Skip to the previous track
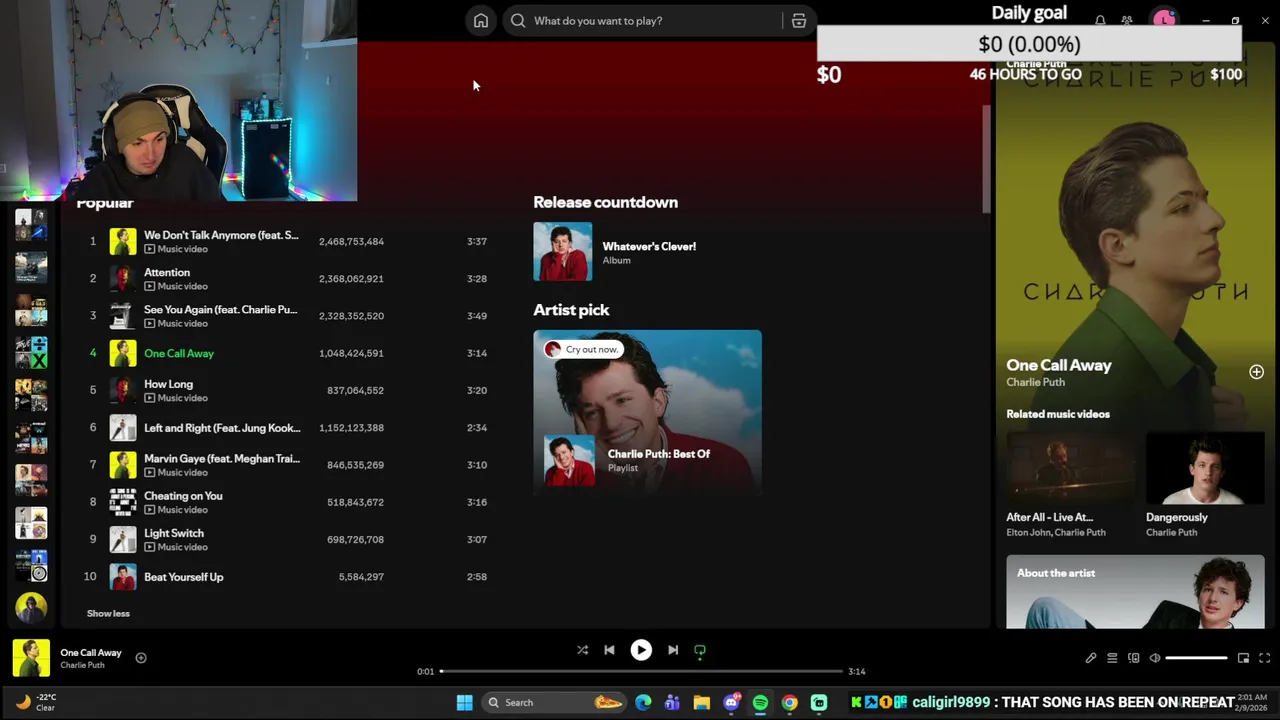 (x=609, y=650)
